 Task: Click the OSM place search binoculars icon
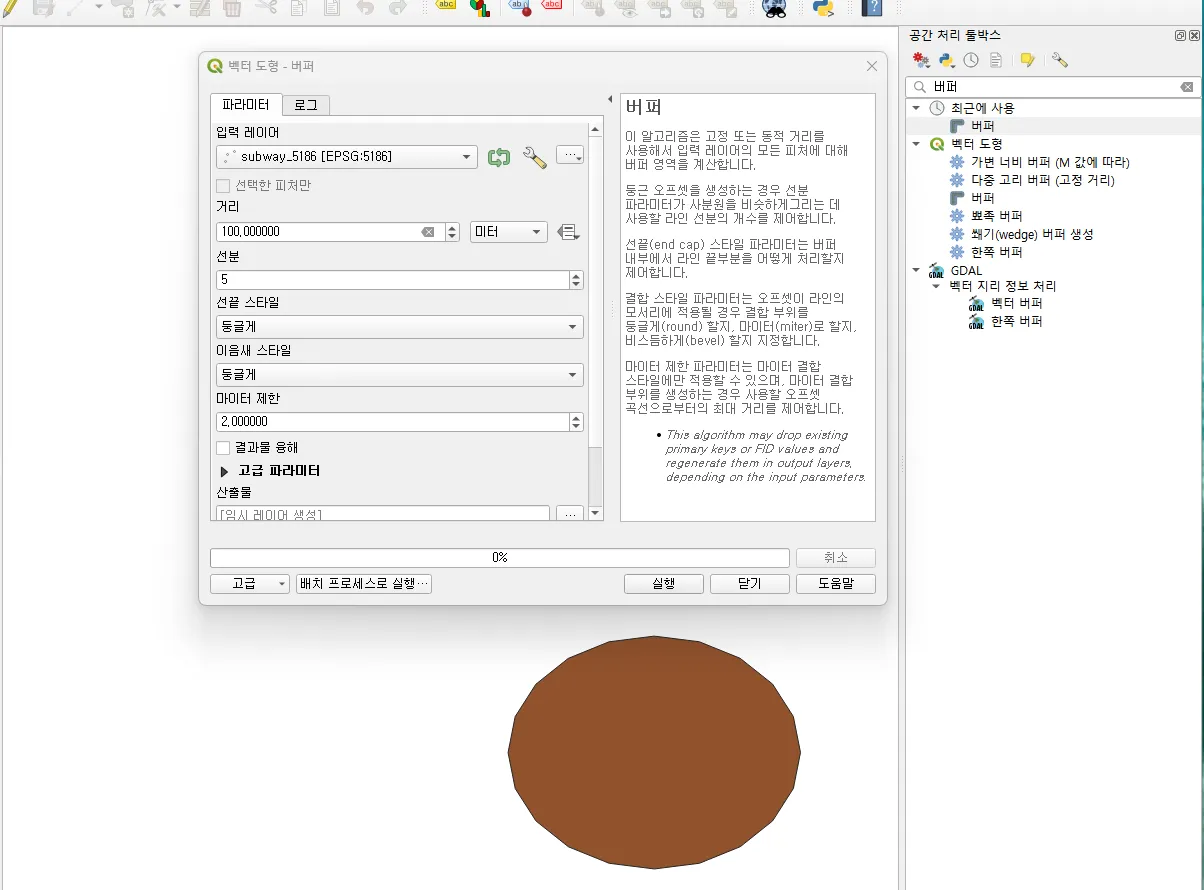(x=775, y=10)
